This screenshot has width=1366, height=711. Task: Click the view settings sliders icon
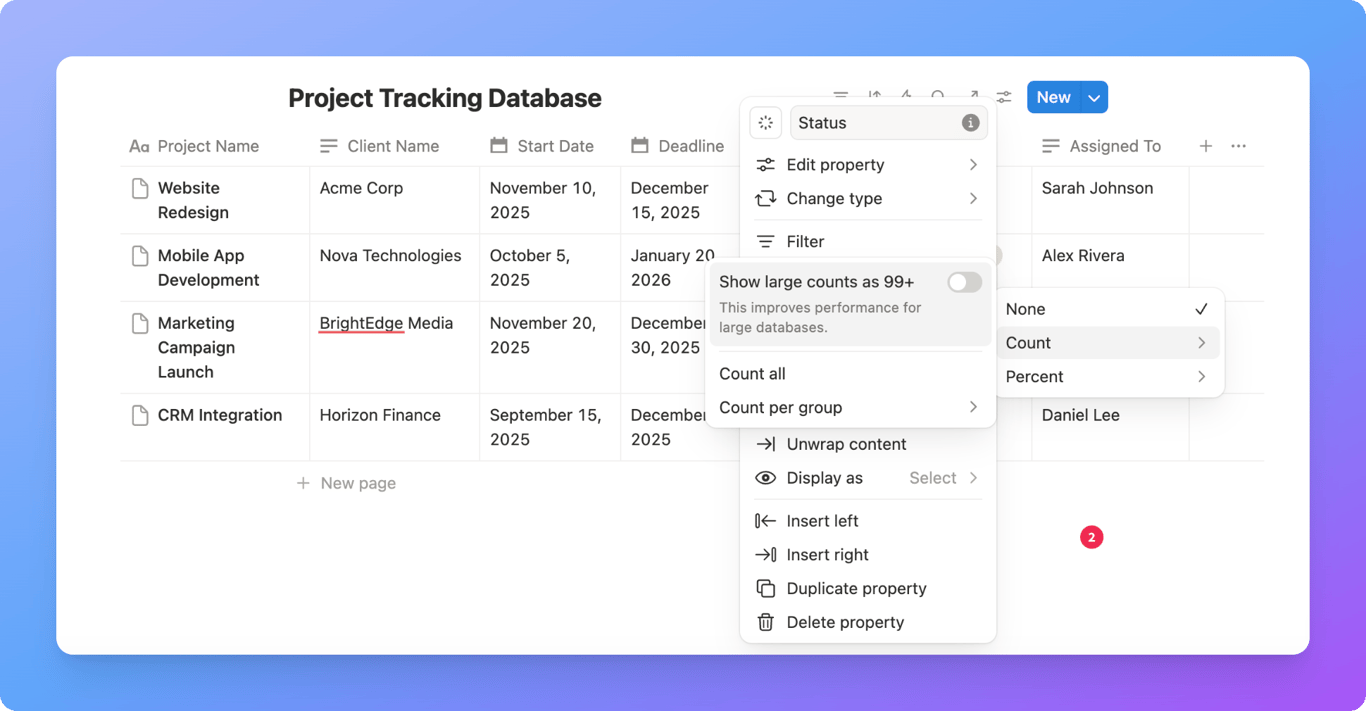point(1004,96)
